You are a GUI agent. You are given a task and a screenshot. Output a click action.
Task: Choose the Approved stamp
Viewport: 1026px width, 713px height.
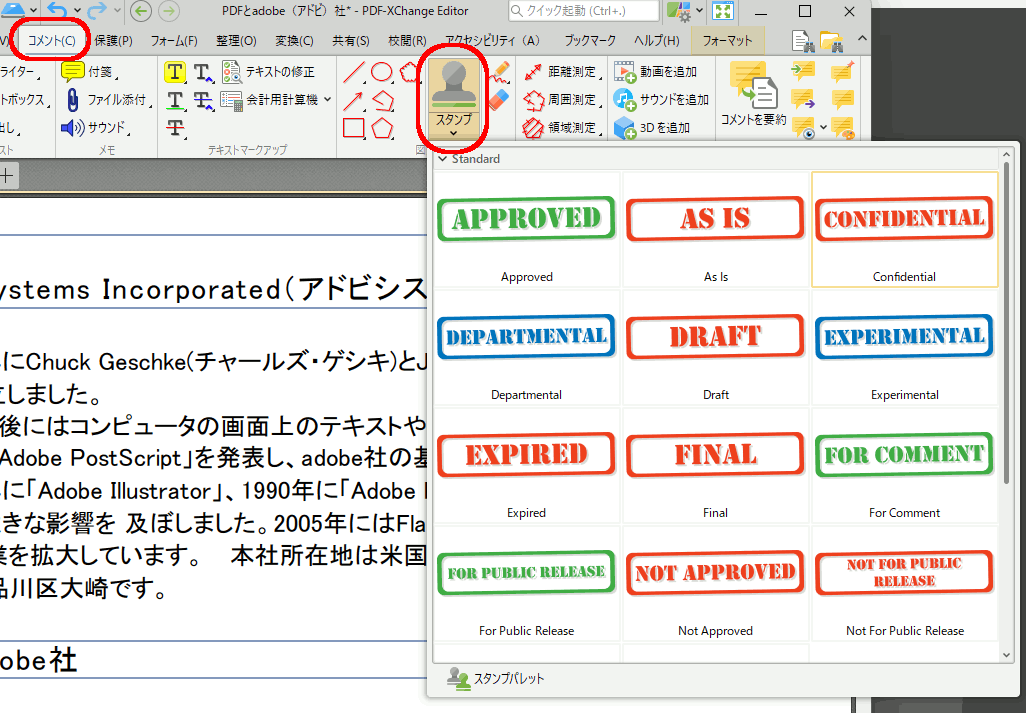click(x=527, y=230)
